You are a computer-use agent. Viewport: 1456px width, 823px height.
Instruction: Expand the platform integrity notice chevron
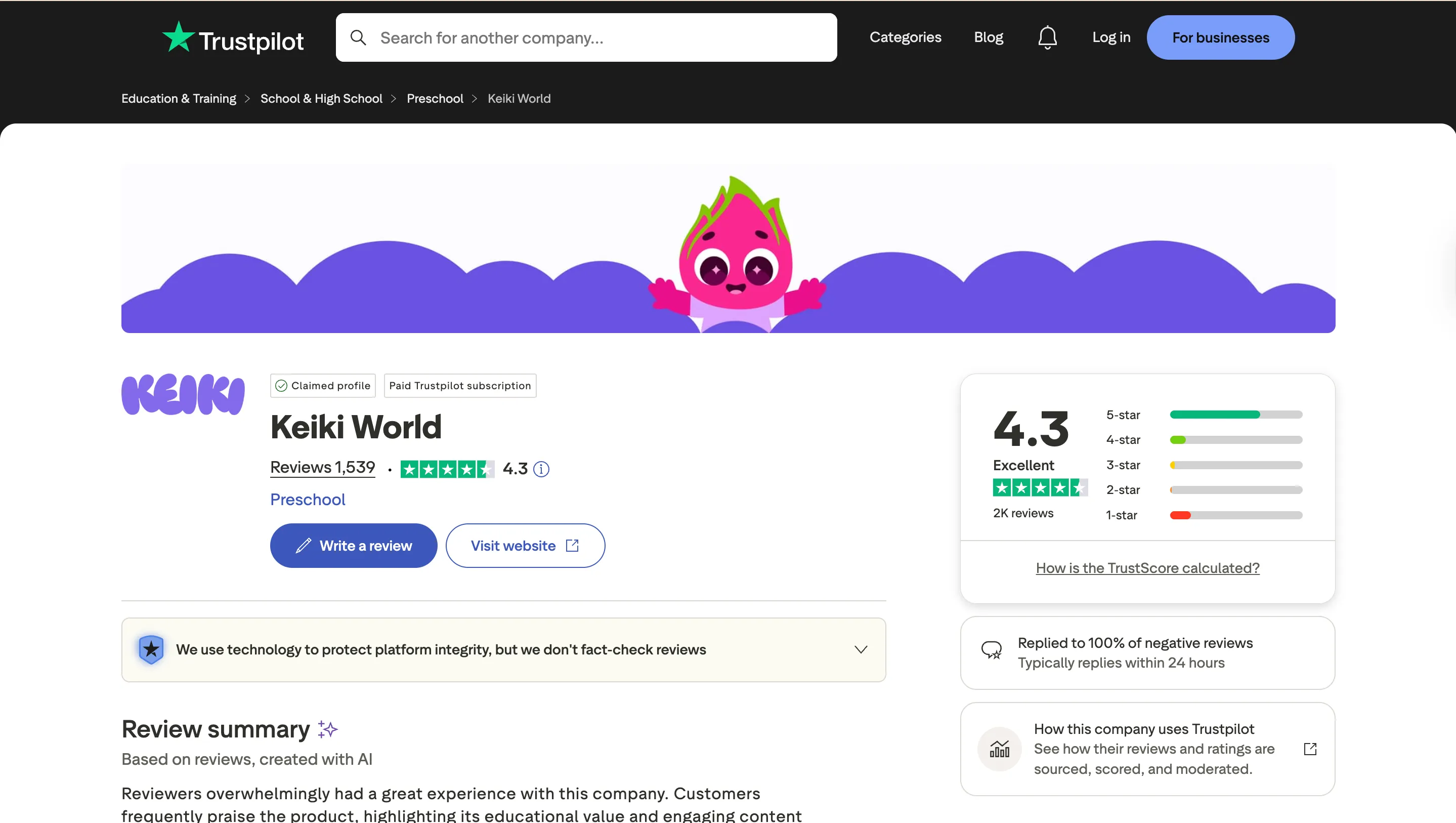[860, 649]
